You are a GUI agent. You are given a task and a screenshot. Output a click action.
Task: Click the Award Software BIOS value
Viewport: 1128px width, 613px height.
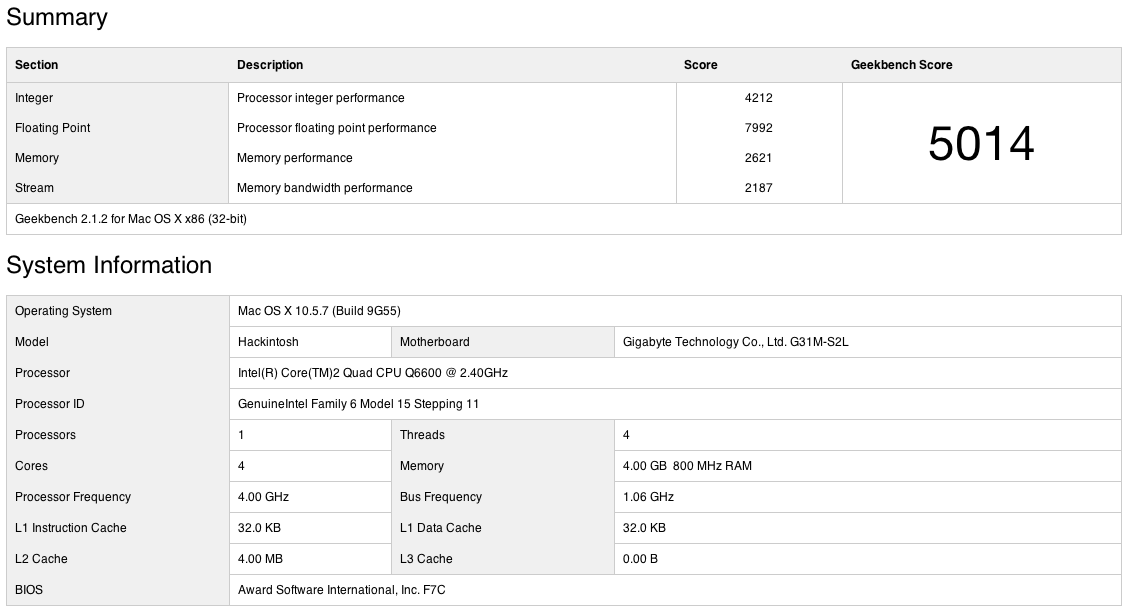tap(341, 590)
